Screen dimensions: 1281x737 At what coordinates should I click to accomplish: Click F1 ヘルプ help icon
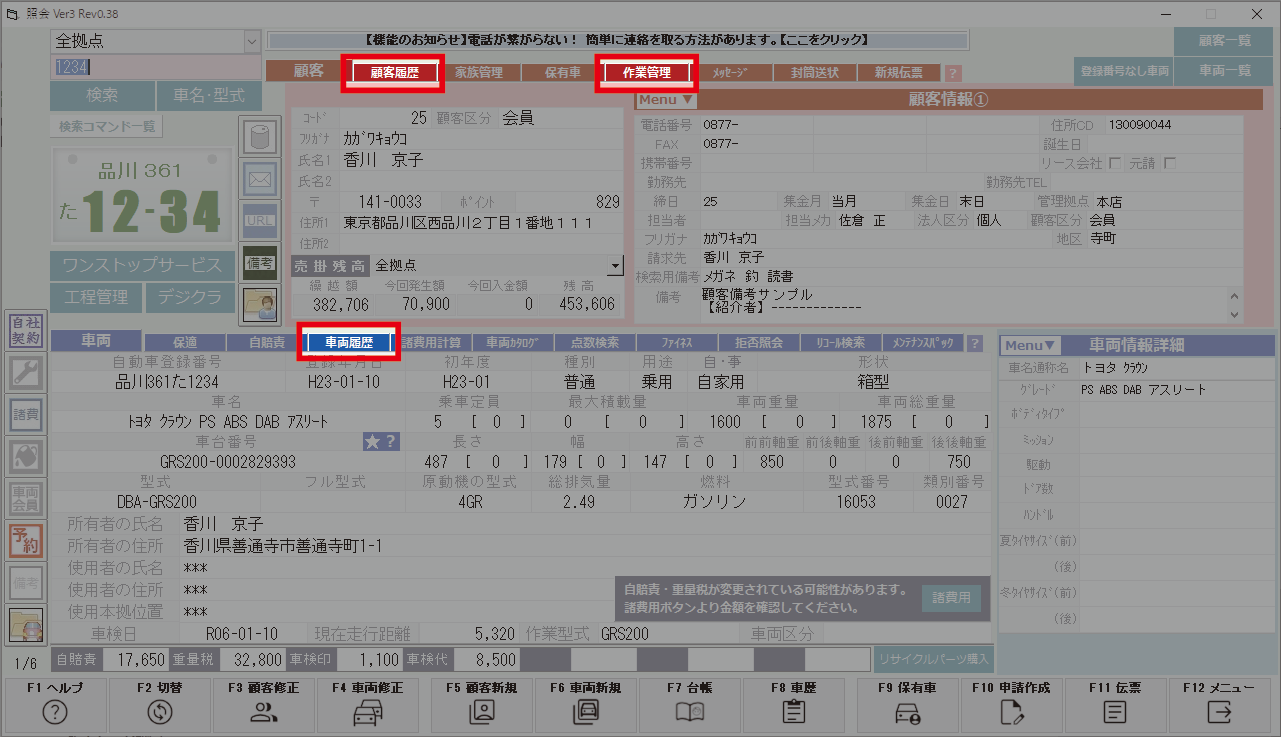(x=55, y=712)
